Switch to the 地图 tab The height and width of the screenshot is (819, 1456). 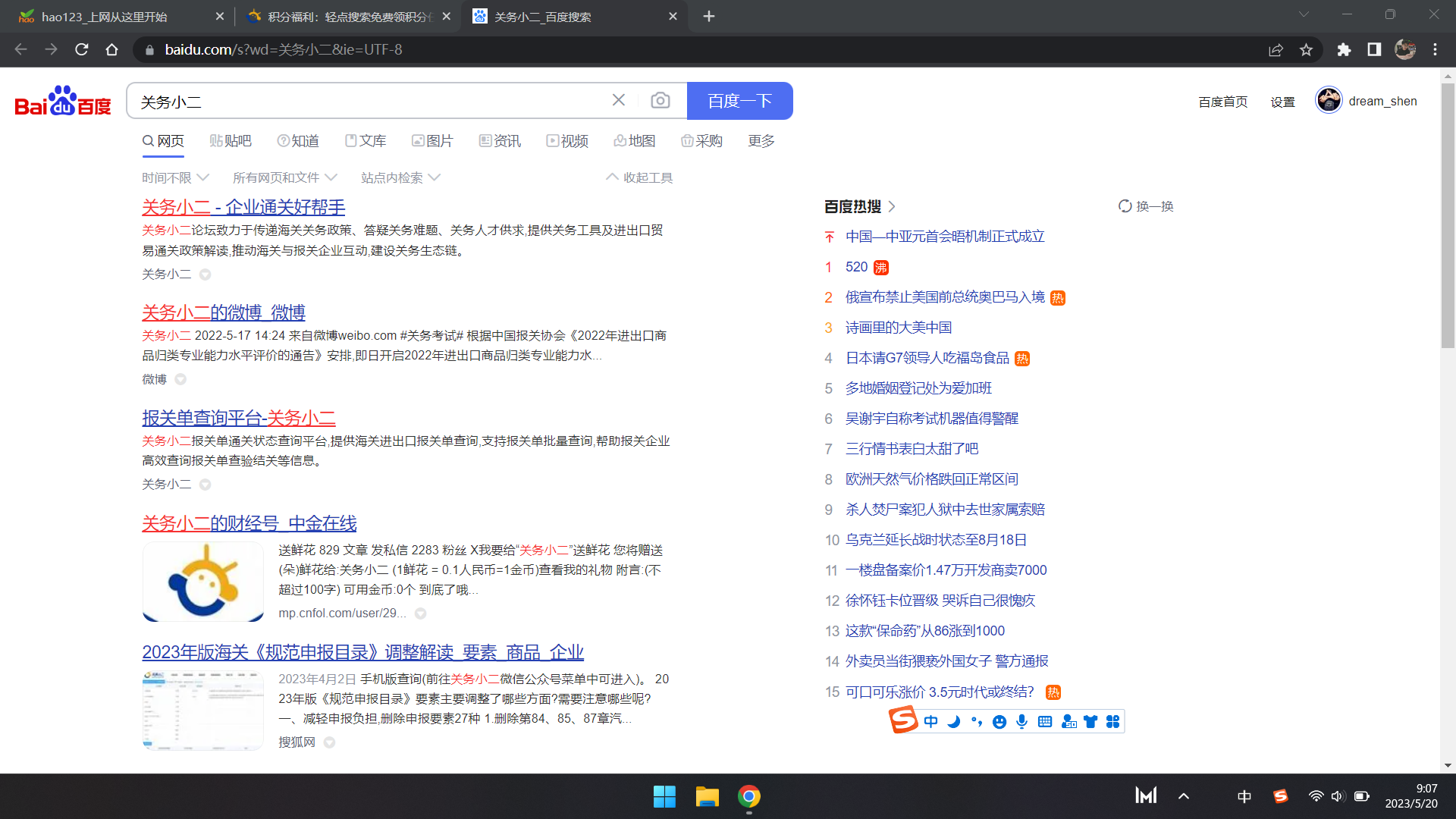pos(635,141)
